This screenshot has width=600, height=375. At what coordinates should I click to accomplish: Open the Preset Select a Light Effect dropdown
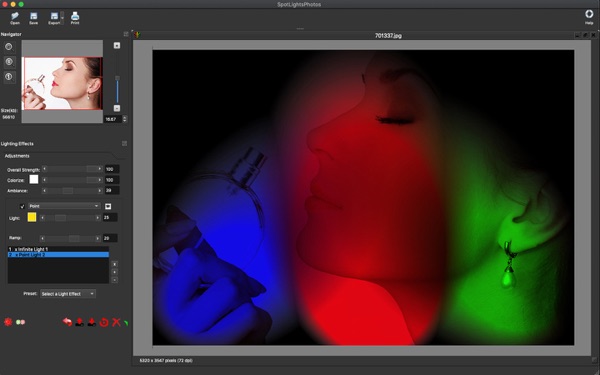click(x=68, y=294)
